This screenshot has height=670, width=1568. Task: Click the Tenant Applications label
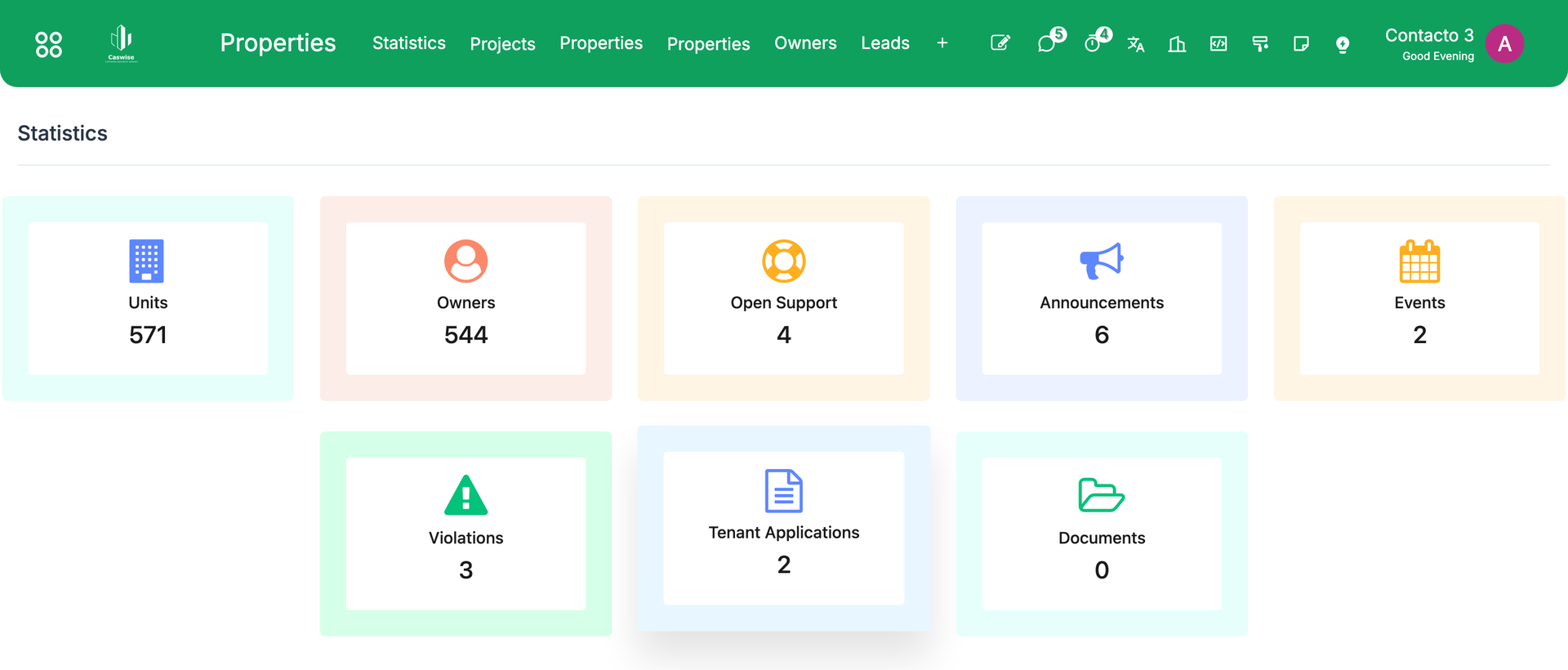point(784,533)
